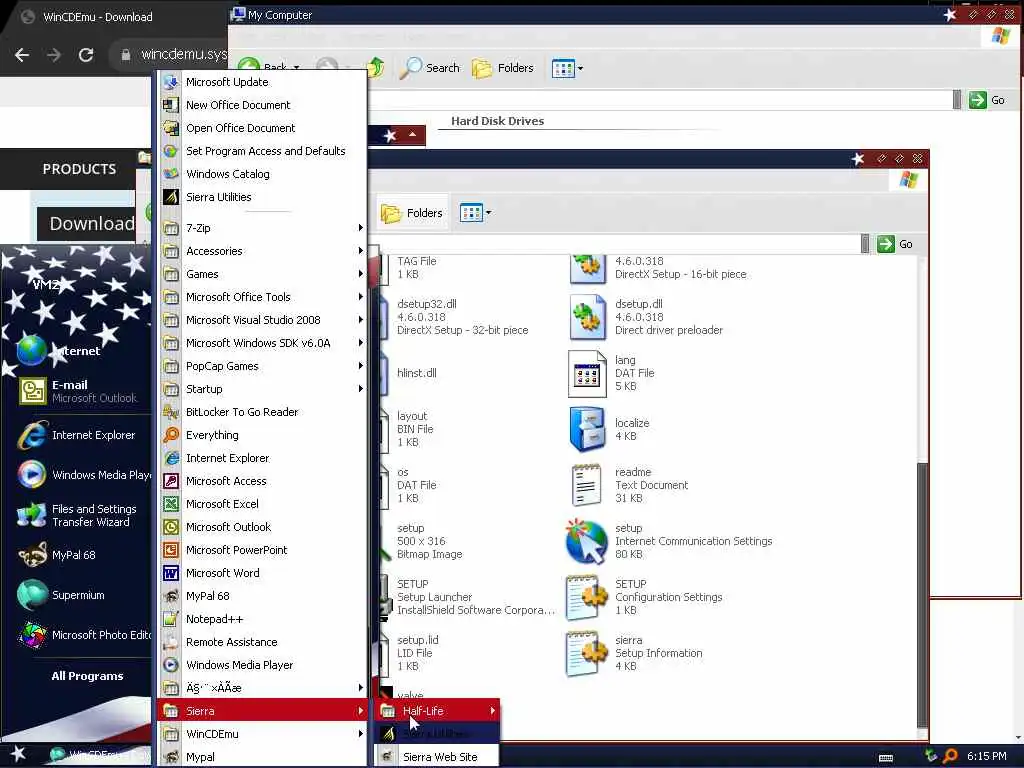The width and height of the screenshot is (1024, 768).
Task: Click Go in the front Explorer address bar
Action: pos(895,244)
